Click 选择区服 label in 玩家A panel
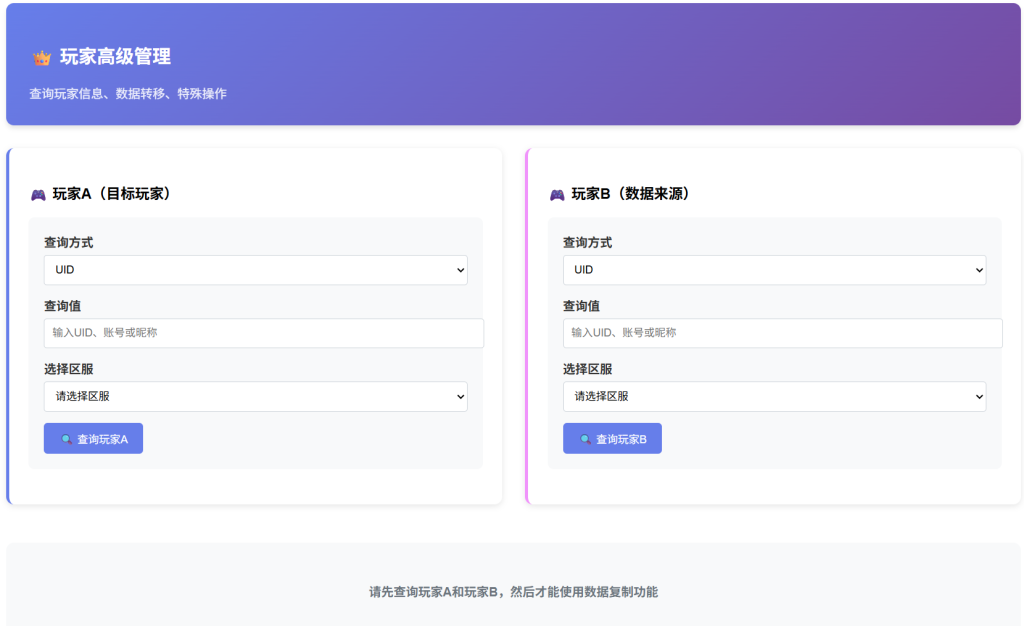1024x626 pixels. coord(69,369)
